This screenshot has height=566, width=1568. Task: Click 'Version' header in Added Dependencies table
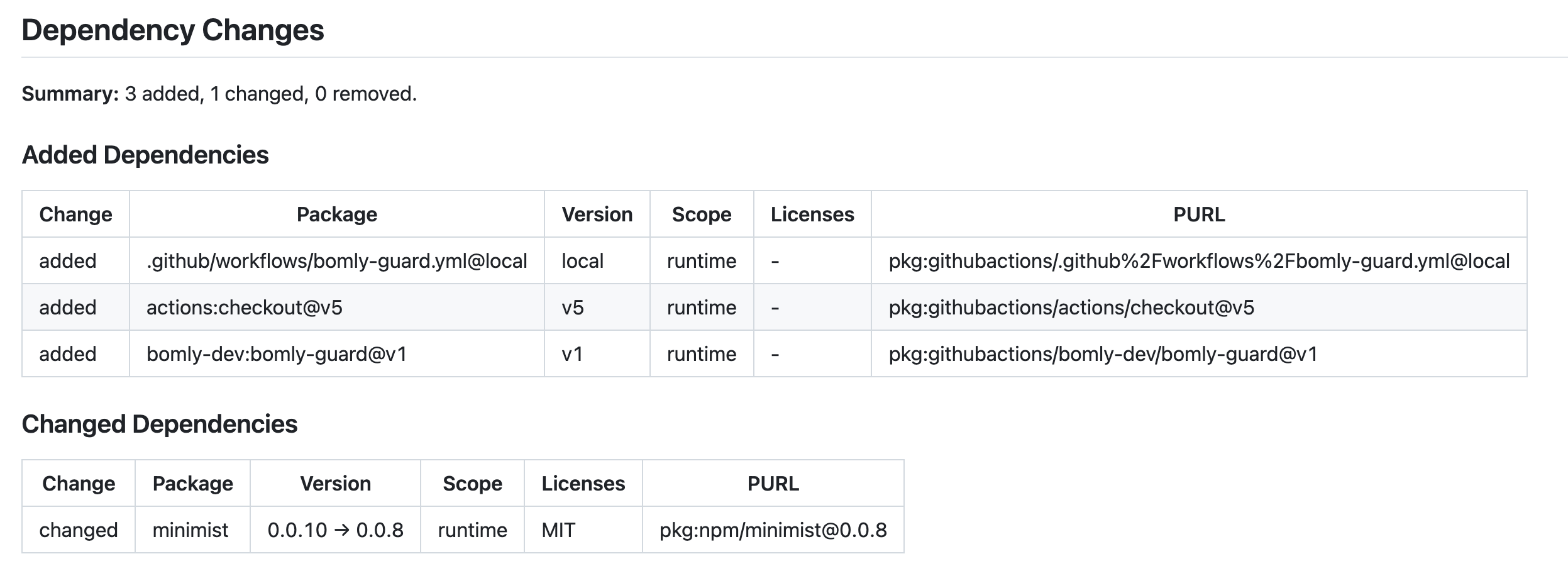click(x=597, y=214)
